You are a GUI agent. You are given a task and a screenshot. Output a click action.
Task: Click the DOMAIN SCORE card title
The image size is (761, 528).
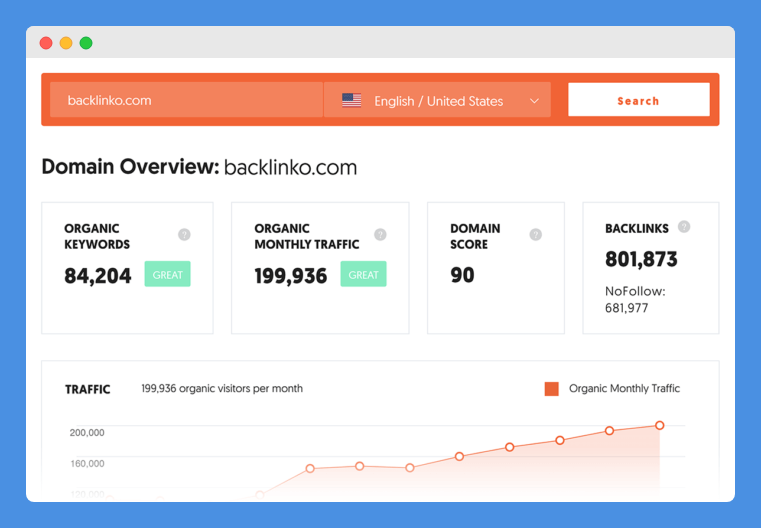tap(475, 236)
